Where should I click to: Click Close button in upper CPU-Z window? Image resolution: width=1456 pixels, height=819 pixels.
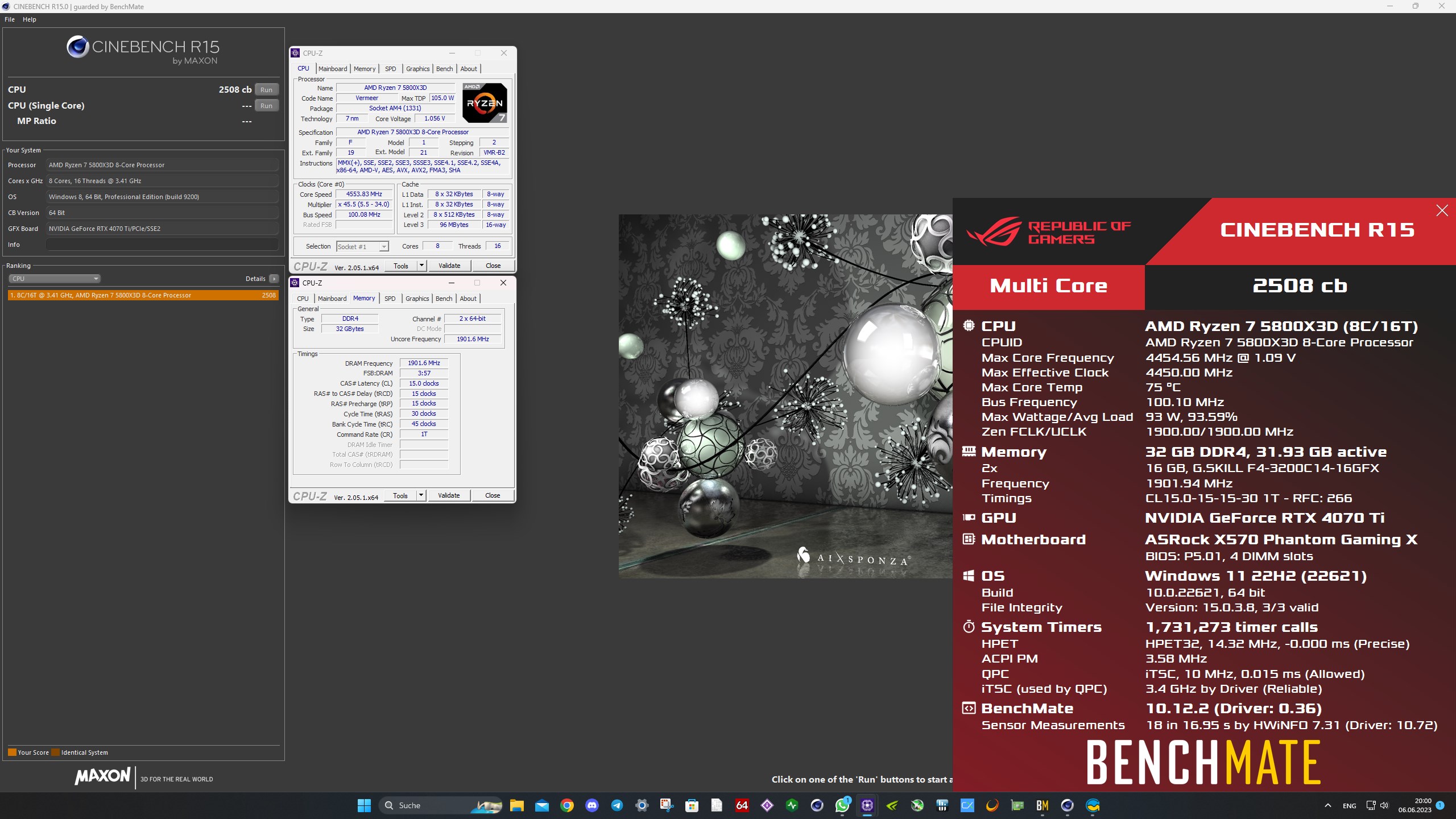pyautogui.click(x=493, y=266)
